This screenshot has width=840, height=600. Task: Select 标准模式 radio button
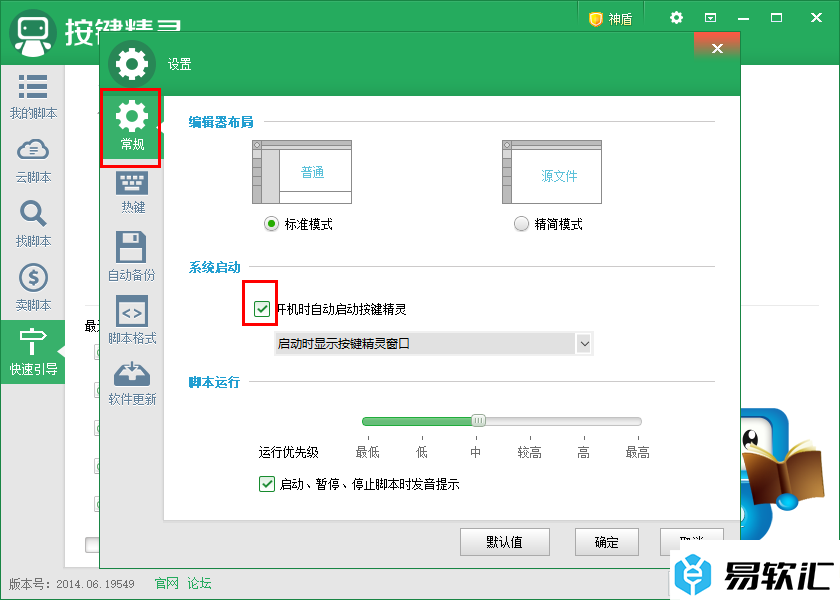(x=272, y=223)
